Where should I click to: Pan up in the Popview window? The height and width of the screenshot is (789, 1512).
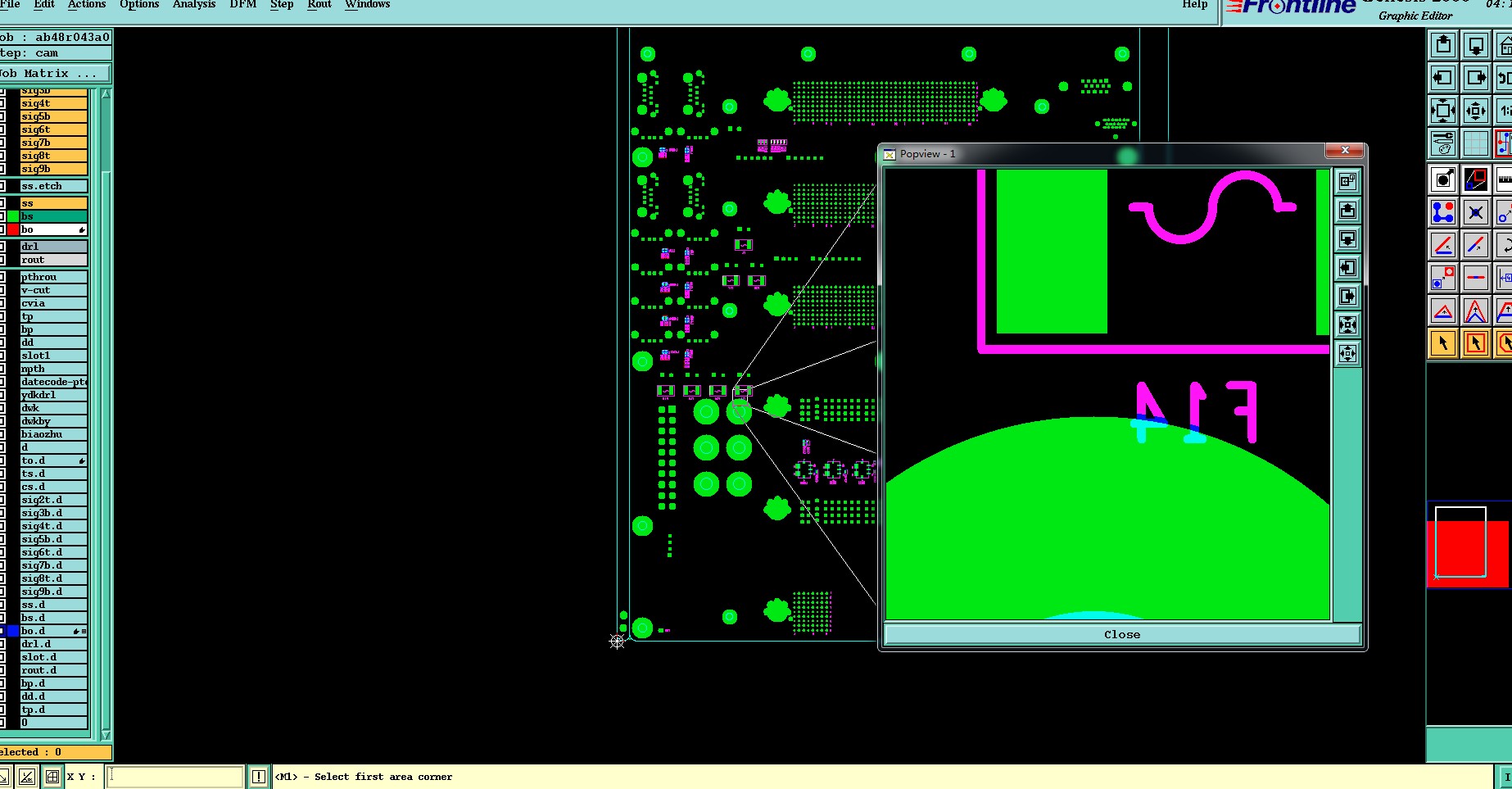[1347, 211]
